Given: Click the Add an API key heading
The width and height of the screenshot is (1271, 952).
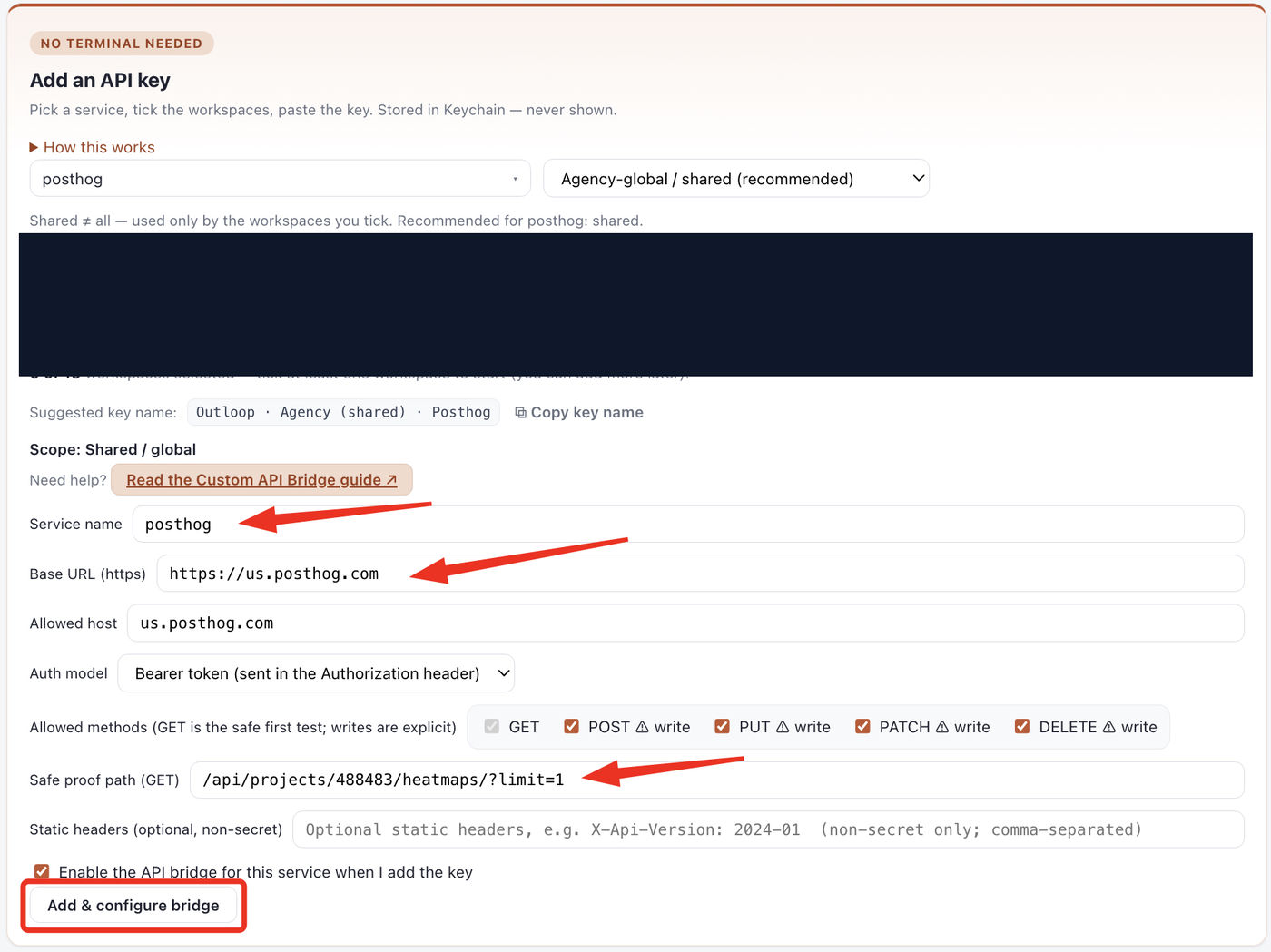Looking at the screenshot, I should coord(100,80).
